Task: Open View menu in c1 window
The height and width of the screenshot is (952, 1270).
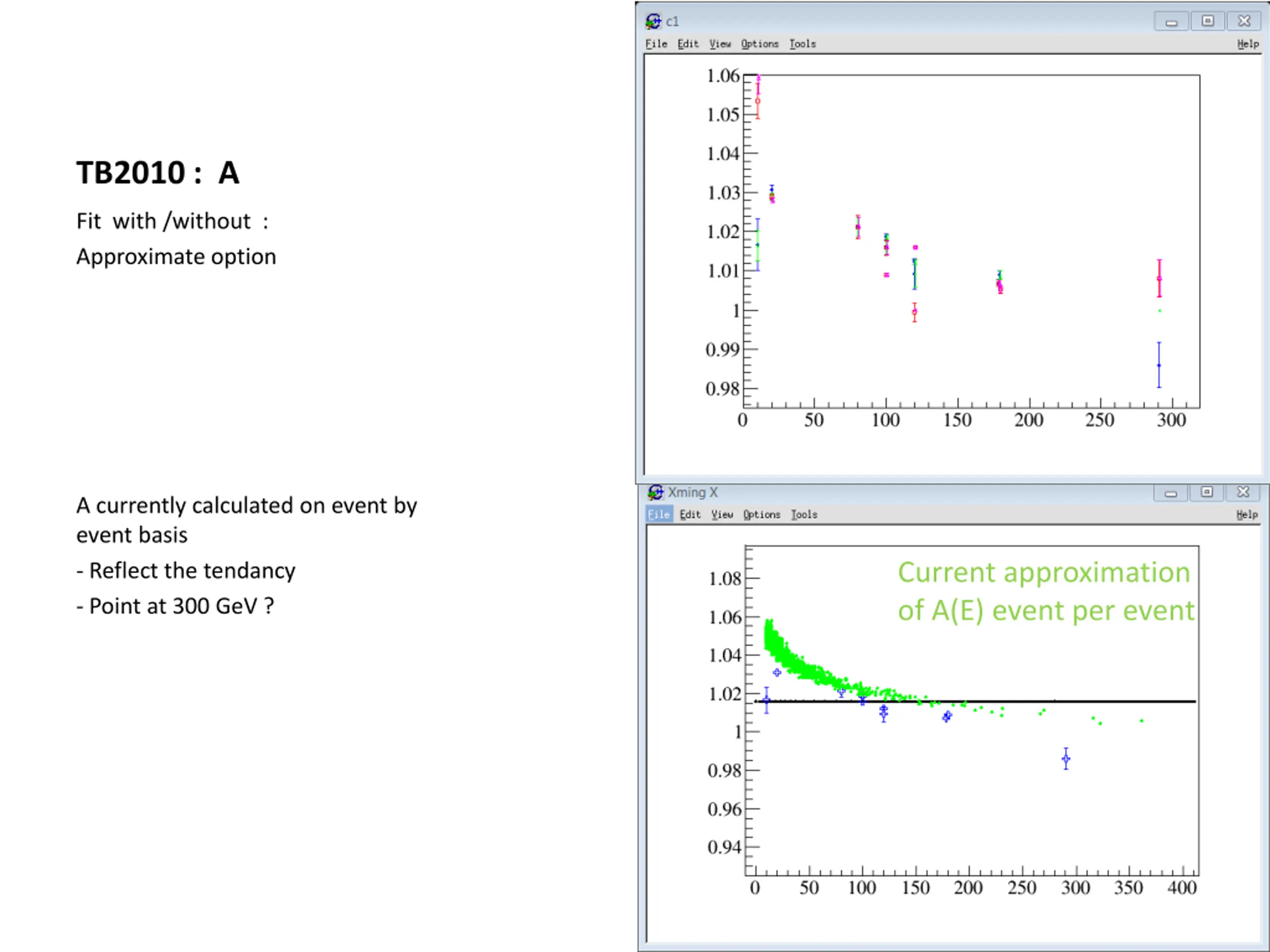Action: coord(720,44)
